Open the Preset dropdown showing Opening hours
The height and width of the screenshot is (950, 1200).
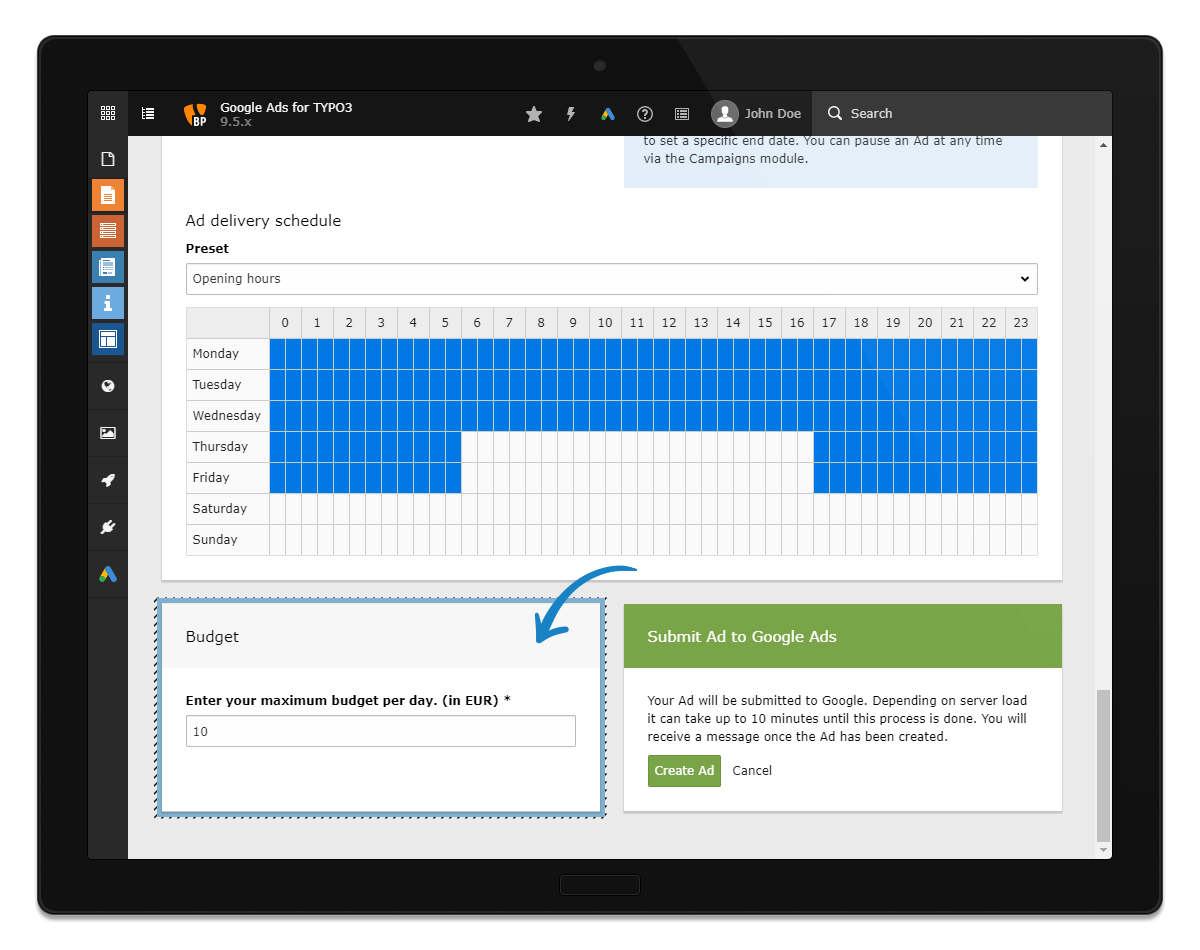(x=611, y=279)
